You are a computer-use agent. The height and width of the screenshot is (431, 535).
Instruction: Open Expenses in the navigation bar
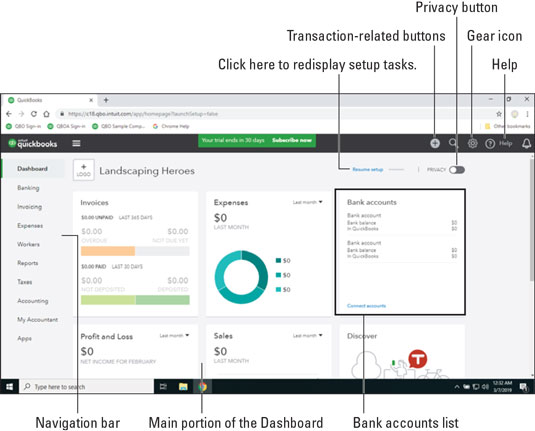pyautogui.click(x=30, y=226)
